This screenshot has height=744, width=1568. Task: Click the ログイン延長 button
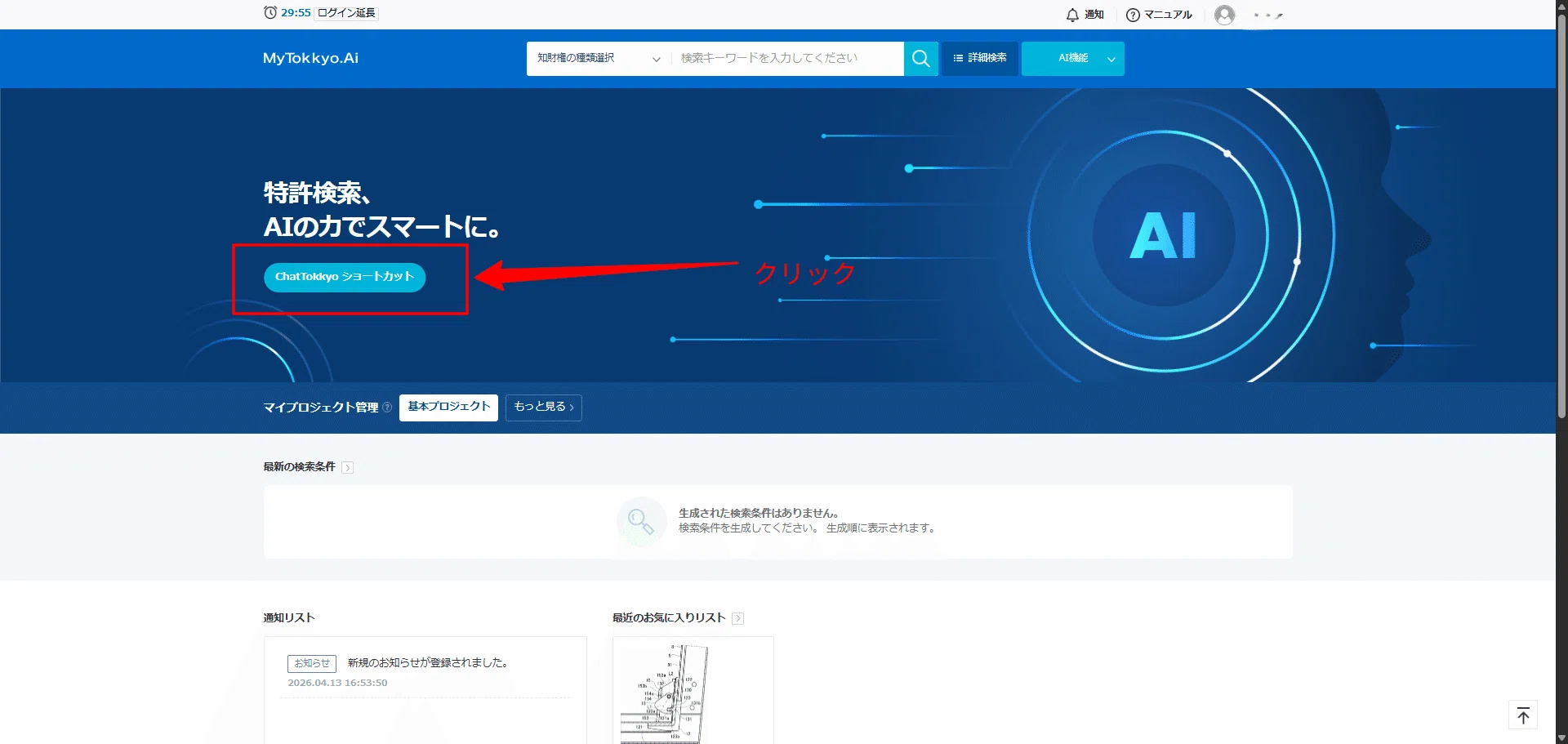coord(346,13)
